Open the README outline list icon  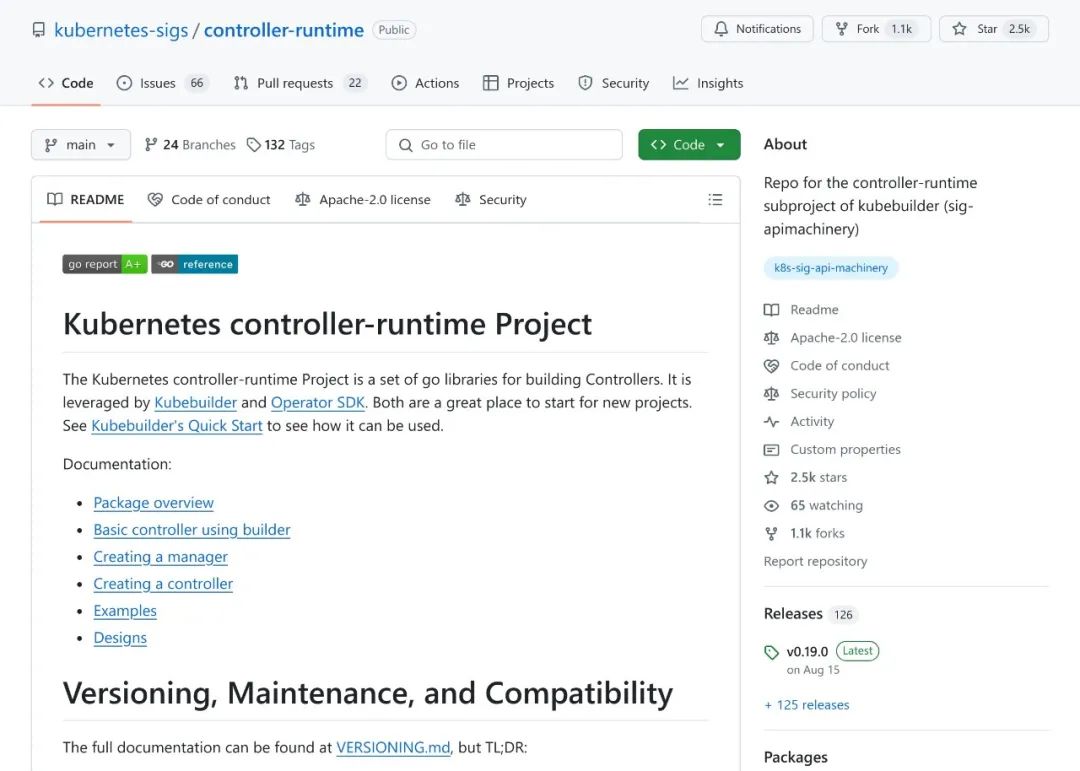pyautogui.click(x=715, y=200)
